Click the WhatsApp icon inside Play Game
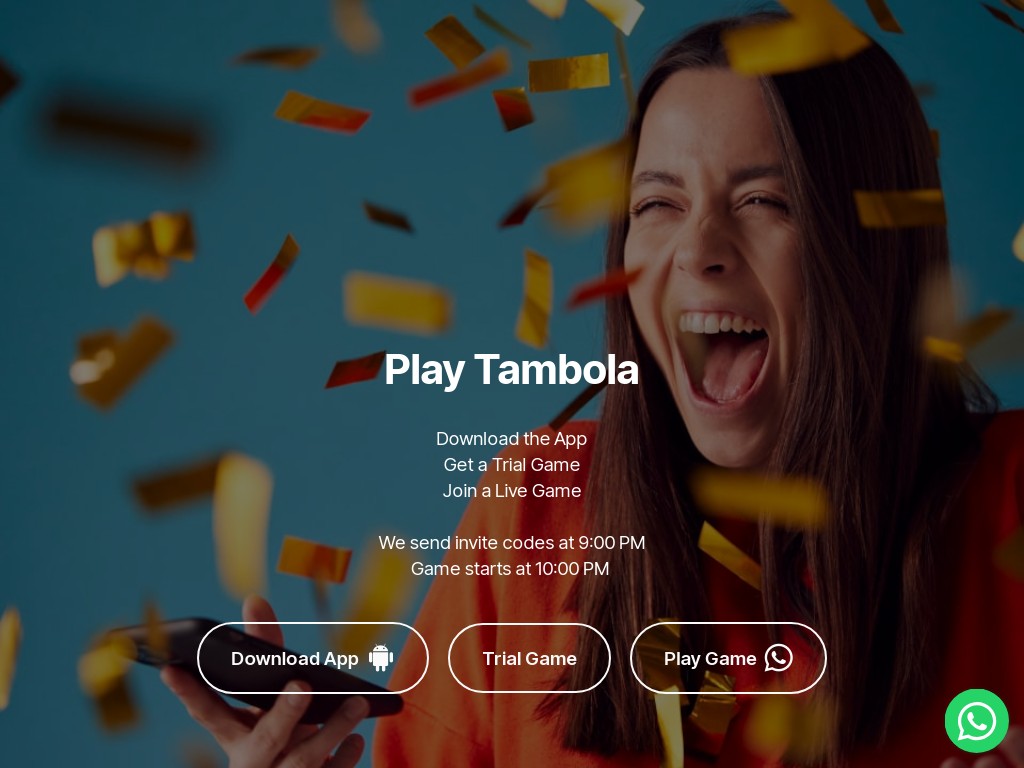This screenshot has height=768, width=1024. click(778, 658)
